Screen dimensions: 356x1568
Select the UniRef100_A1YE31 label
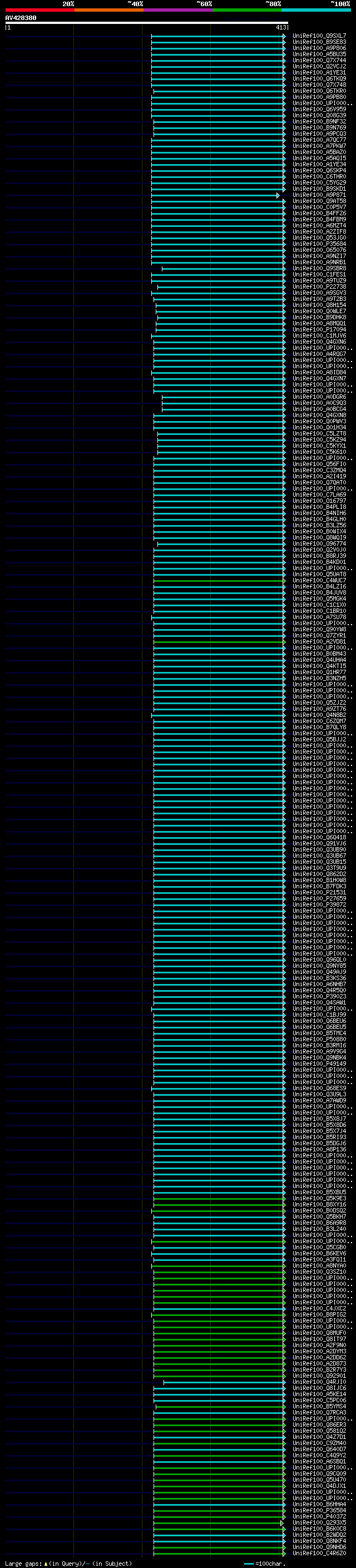point(319,72)
